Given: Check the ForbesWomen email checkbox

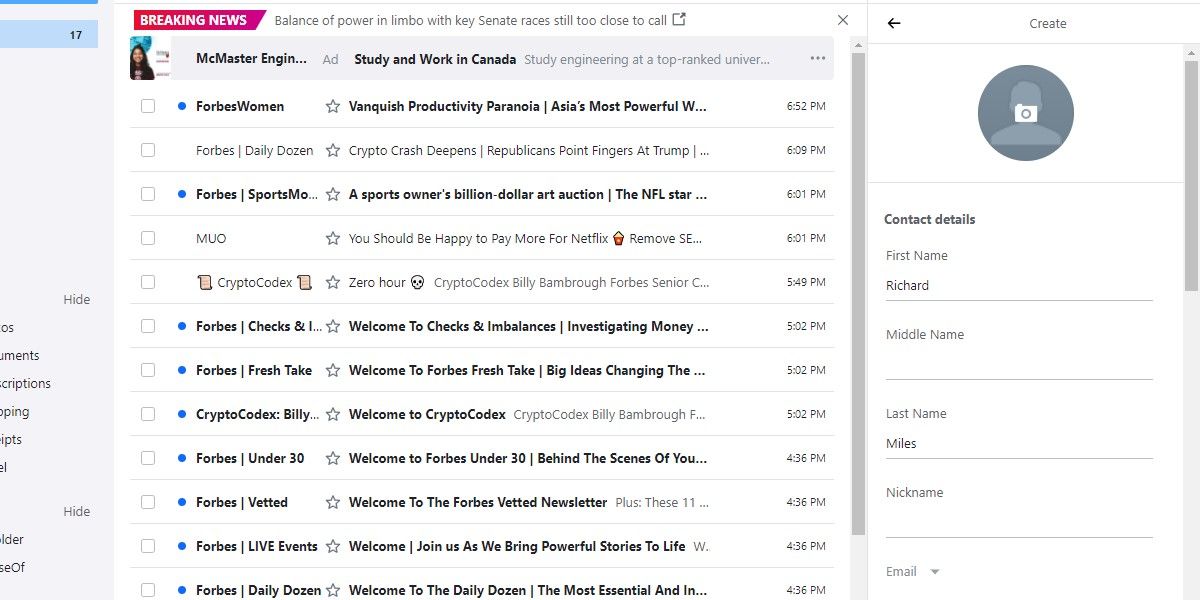Looking at the screenshot, I should (x=148, y=106).
